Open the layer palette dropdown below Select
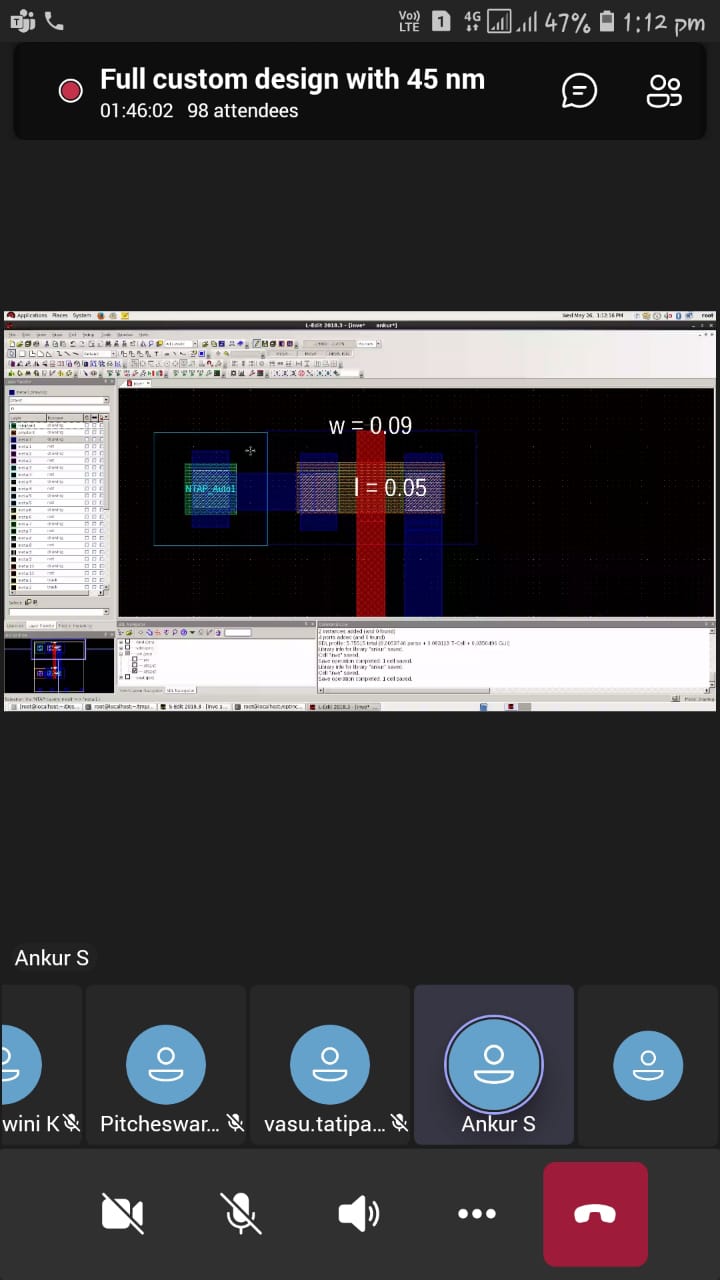The height and width of the screenshot is (1280, 720). [x=58, y=612]
